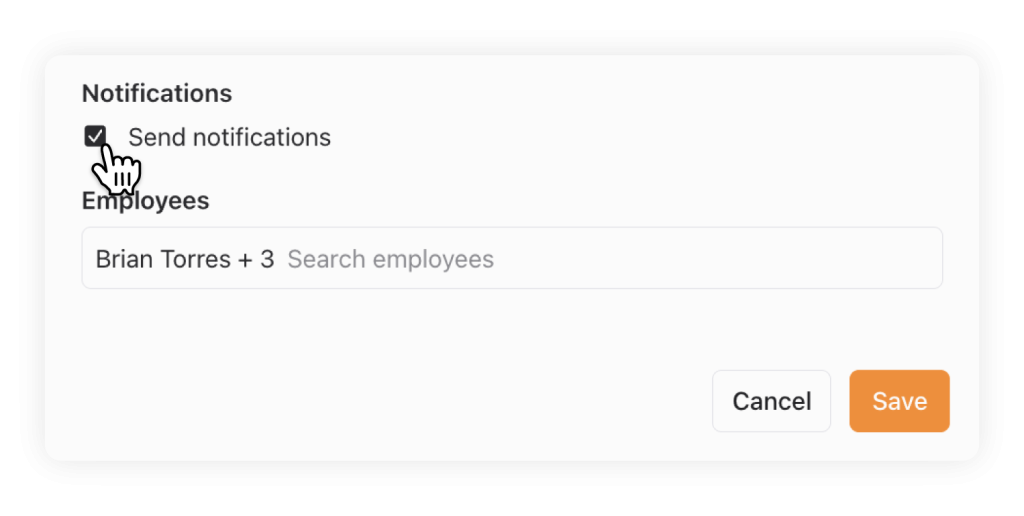This screenshot has height=516, width=1024.
Task: Click the Brian Torres name in the field
Action: click(163, 259)
